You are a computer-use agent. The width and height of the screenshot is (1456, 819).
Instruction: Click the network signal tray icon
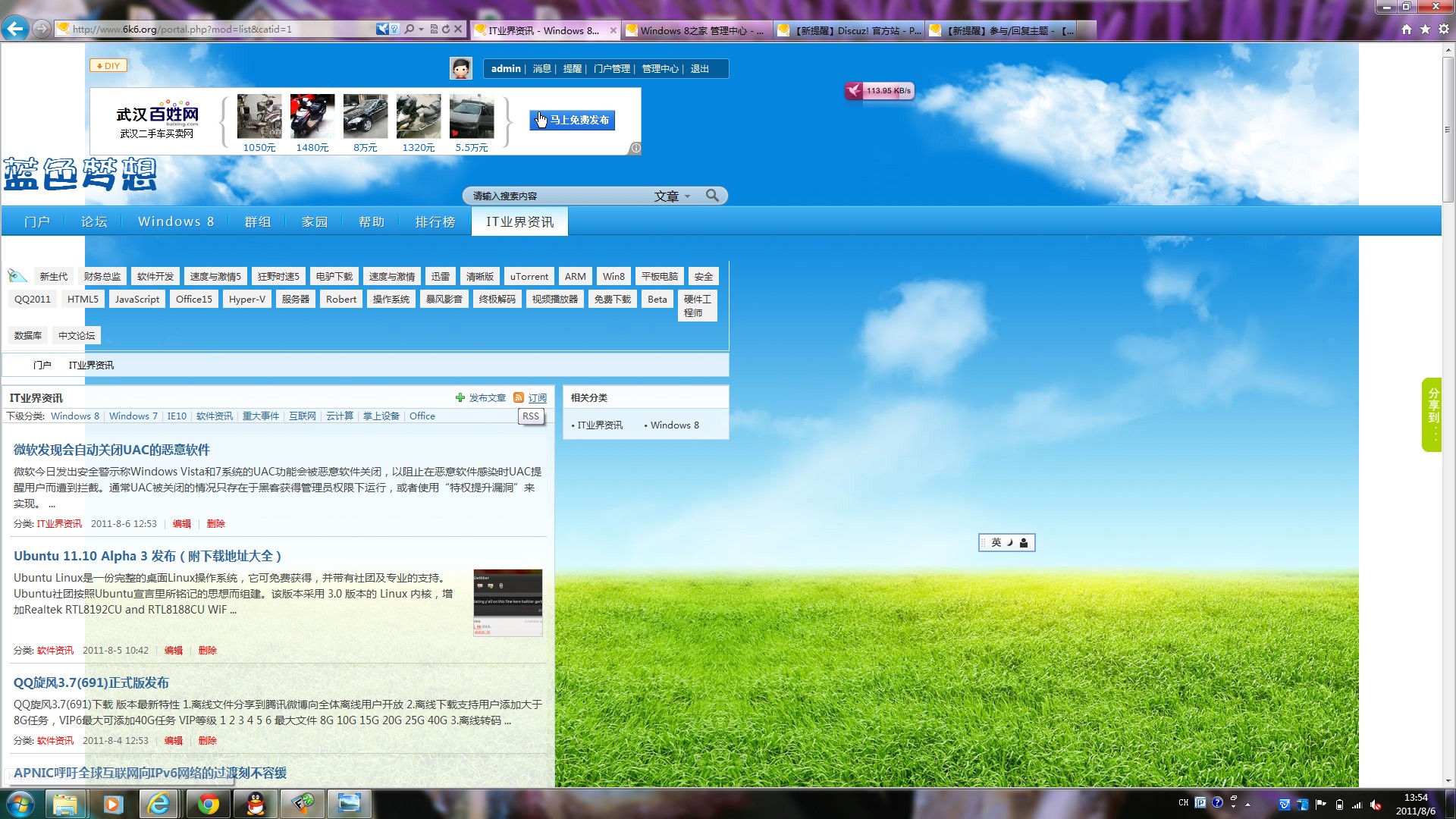pos(1357,804)
